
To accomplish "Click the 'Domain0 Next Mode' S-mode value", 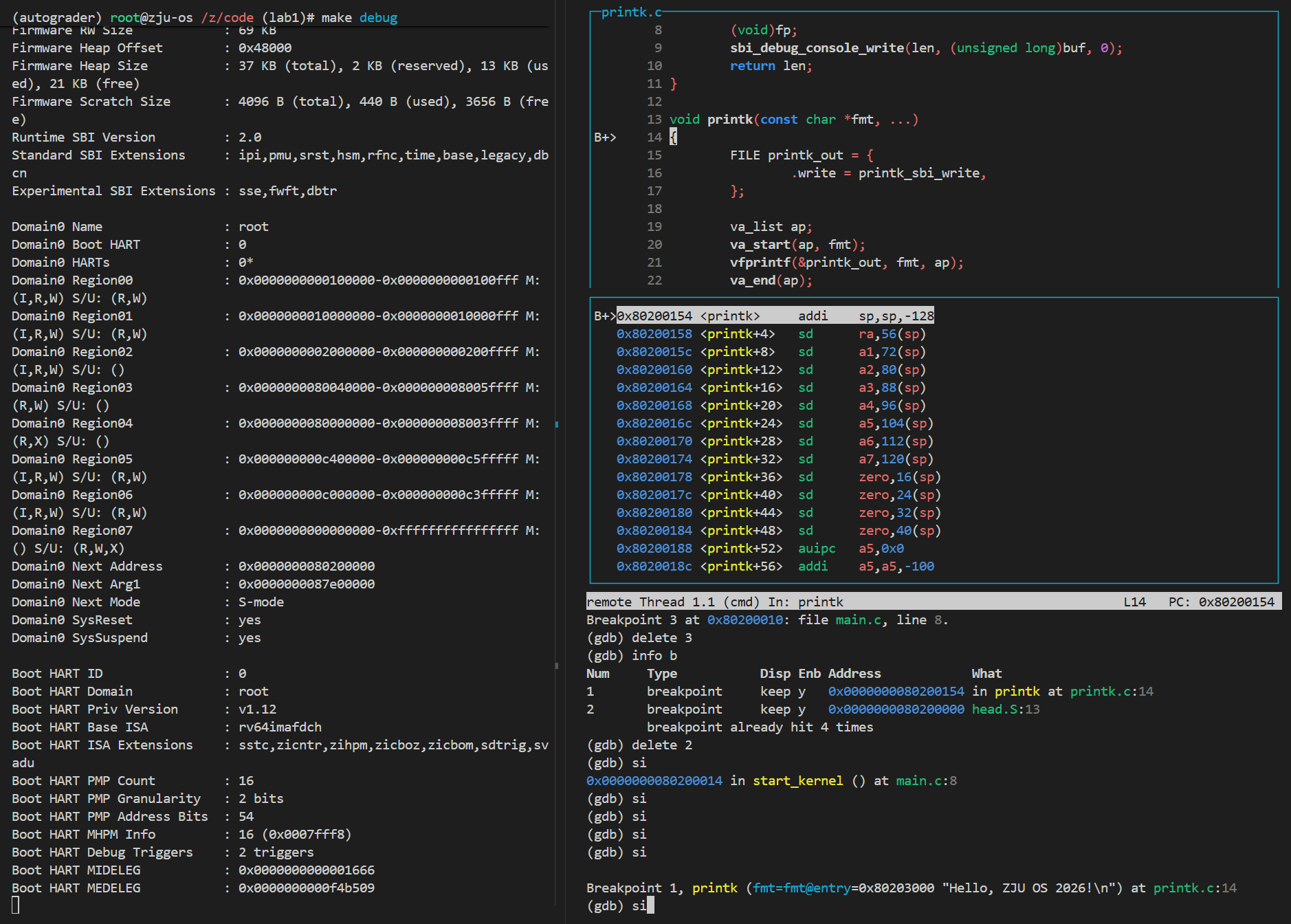I will tap(261, 602).
